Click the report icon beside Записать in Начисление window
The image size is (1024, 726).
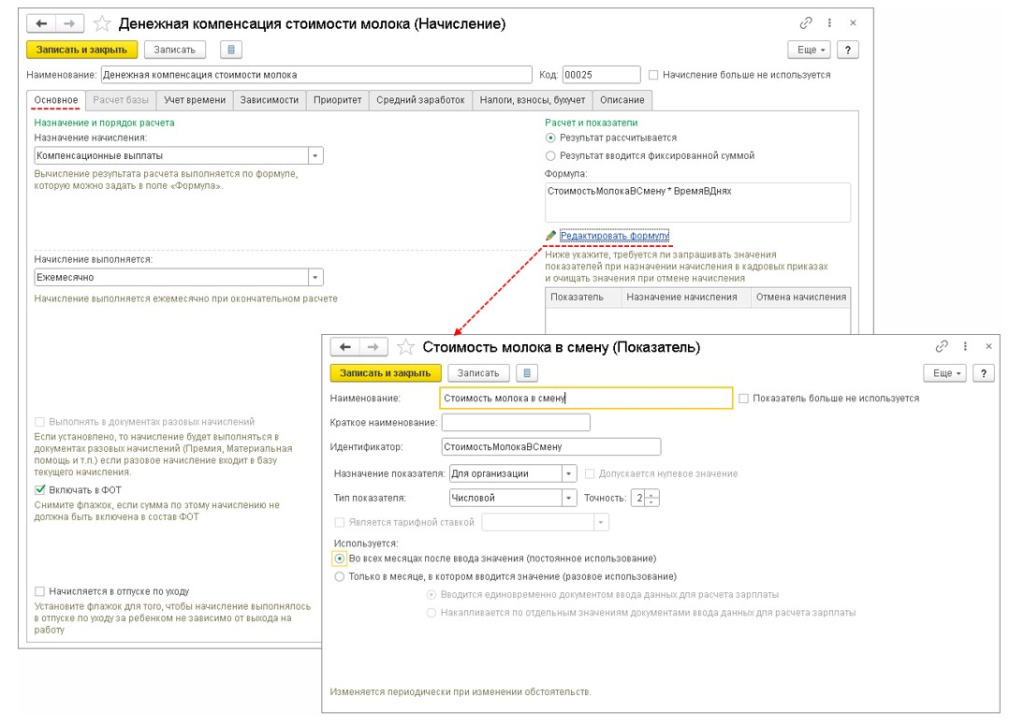(x=231, y=50)
